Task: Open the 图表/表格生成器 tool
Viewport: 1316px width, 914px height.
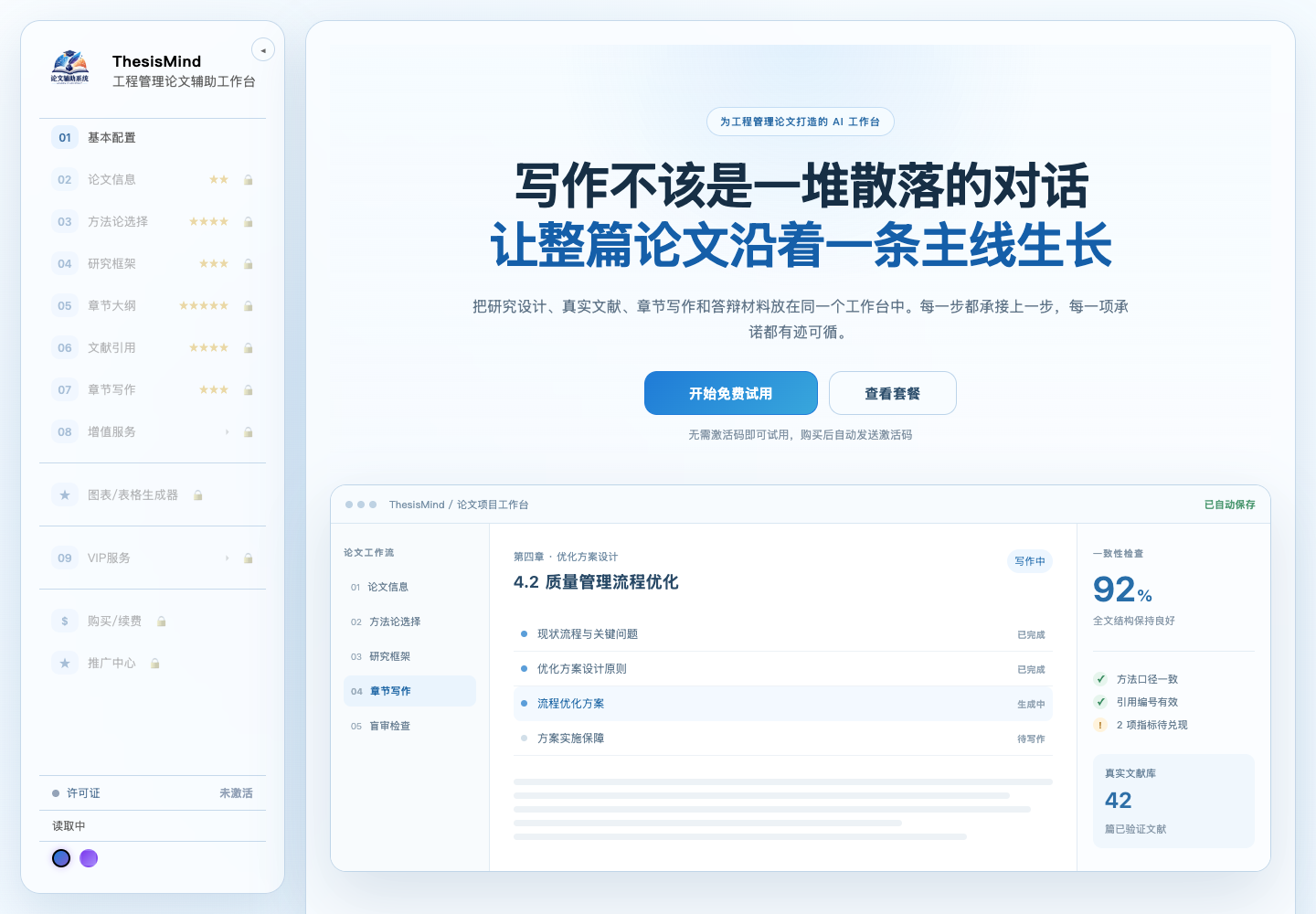Action: 153,495
